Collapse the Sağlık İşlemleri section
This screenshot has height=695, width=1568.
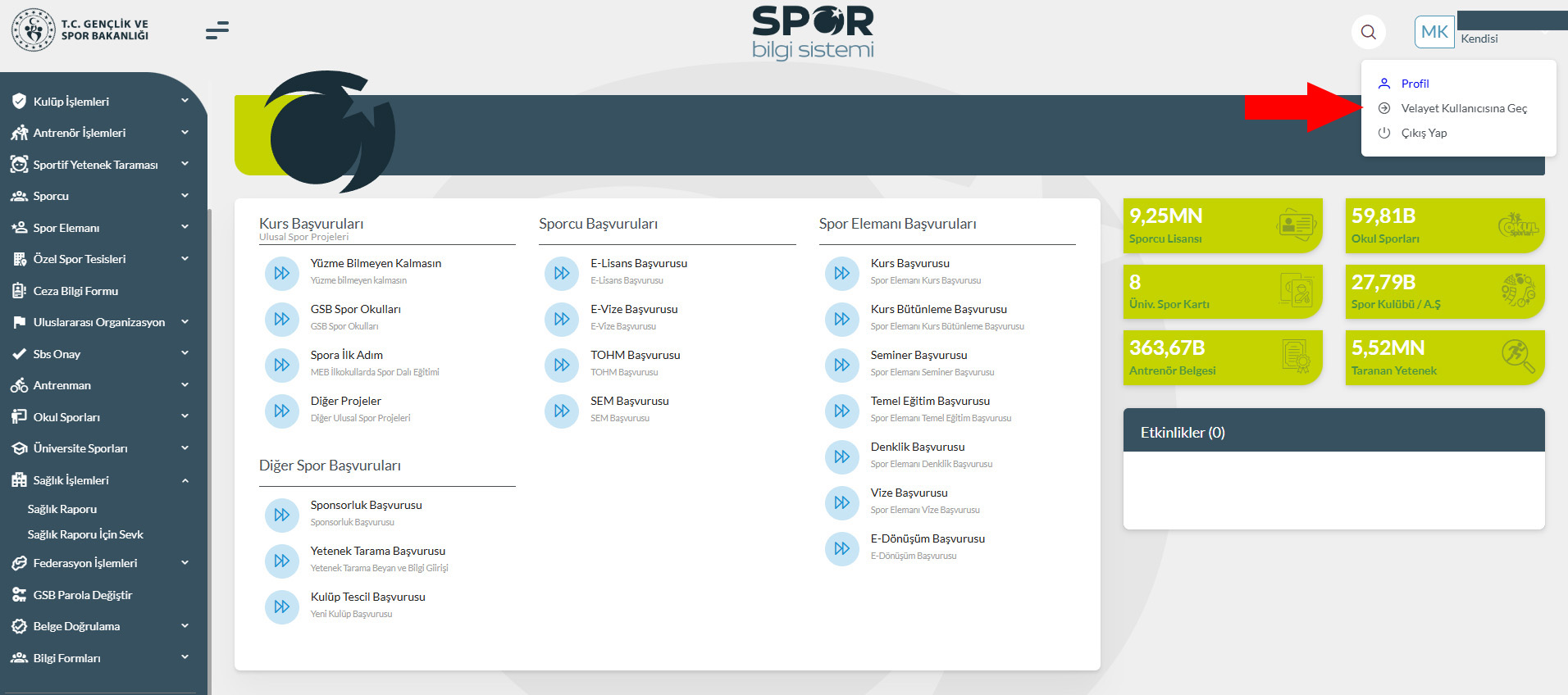pos(185,480)
